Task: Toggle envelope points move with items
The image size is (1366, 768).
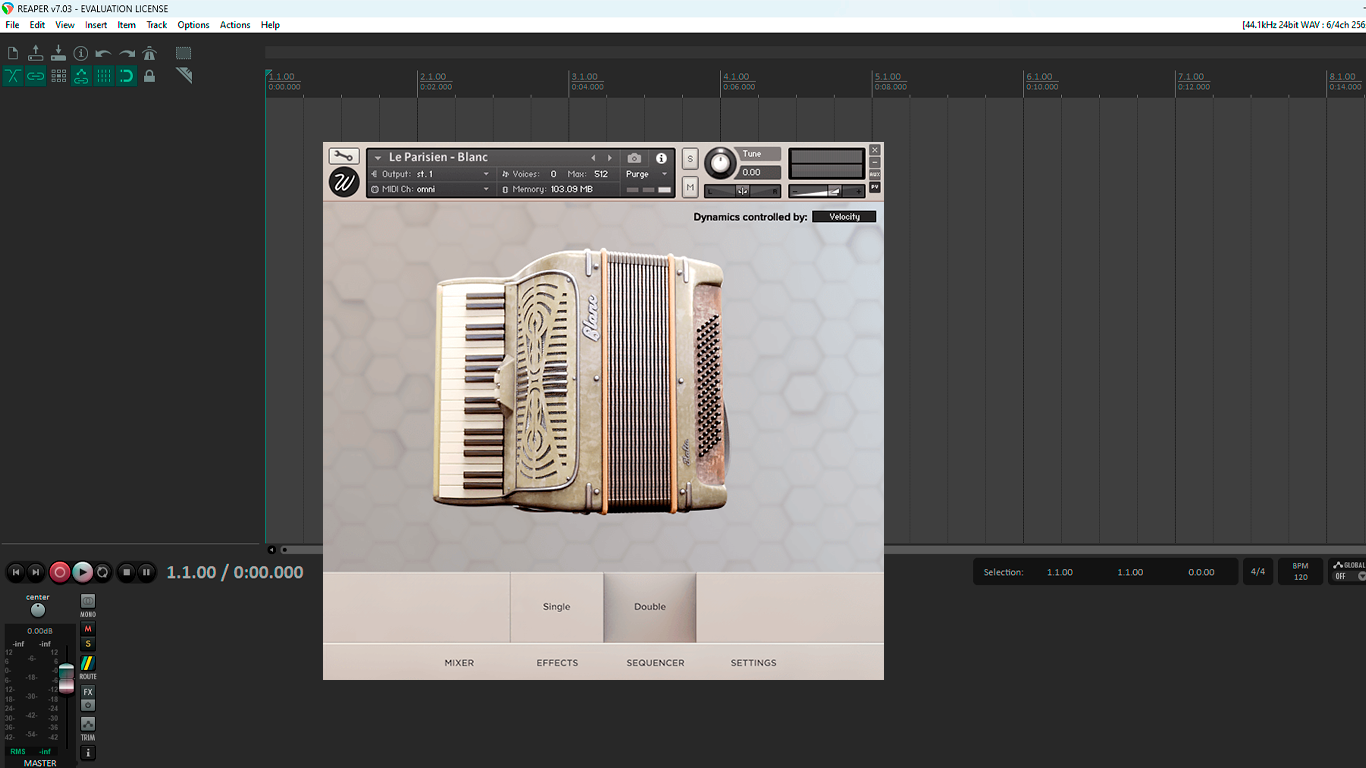Action: point(81,76)
